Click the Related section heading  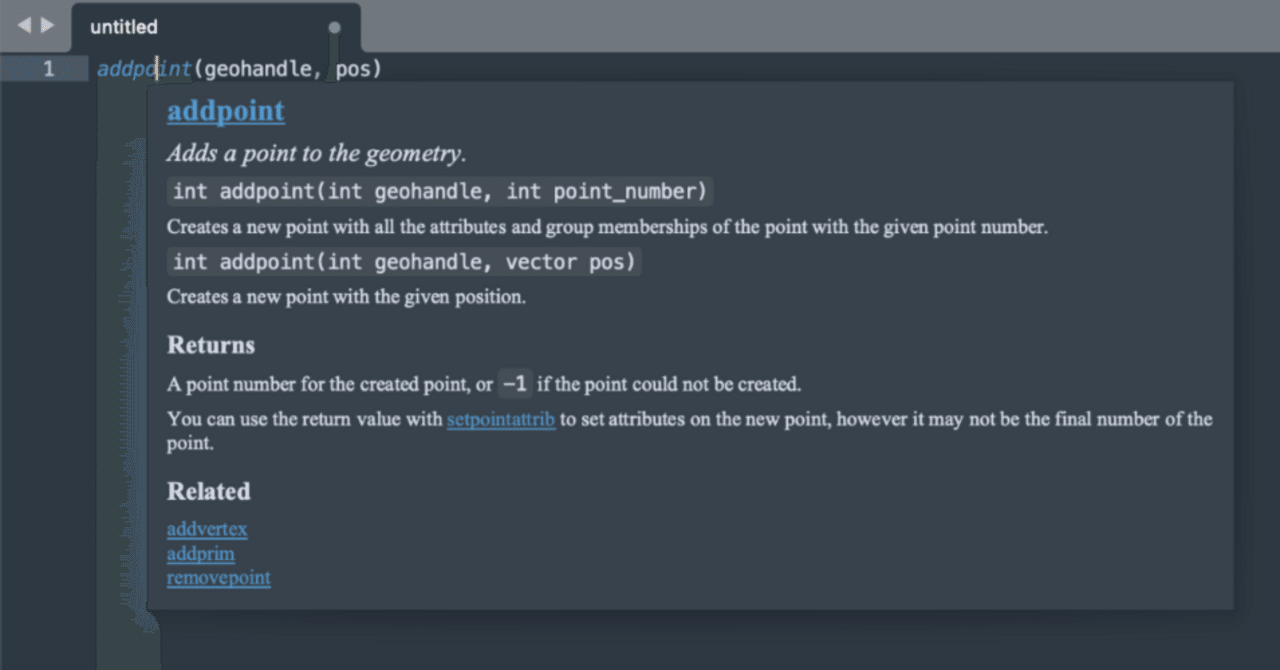209,491
